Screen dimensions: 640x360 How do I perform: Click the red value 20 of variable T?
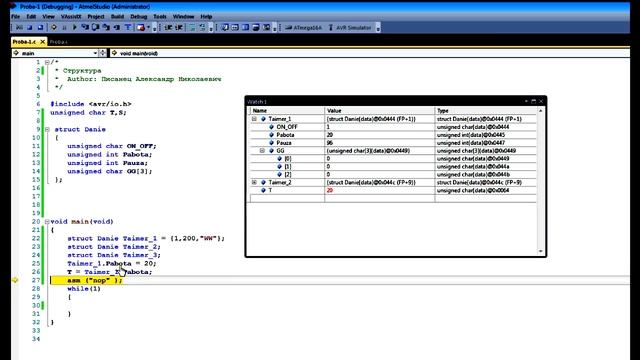[x=330, y=190]
